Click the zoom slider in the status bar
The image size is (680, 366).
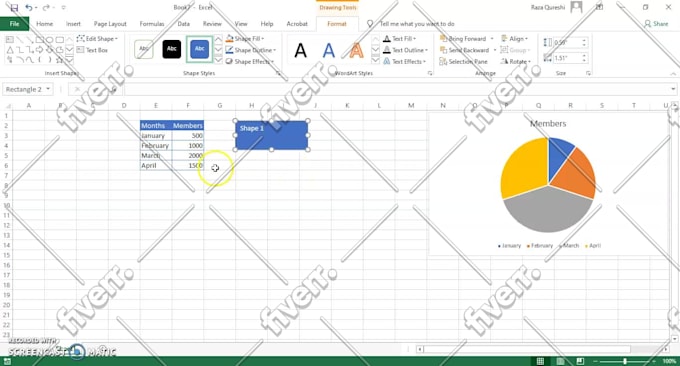click(624, 361)
